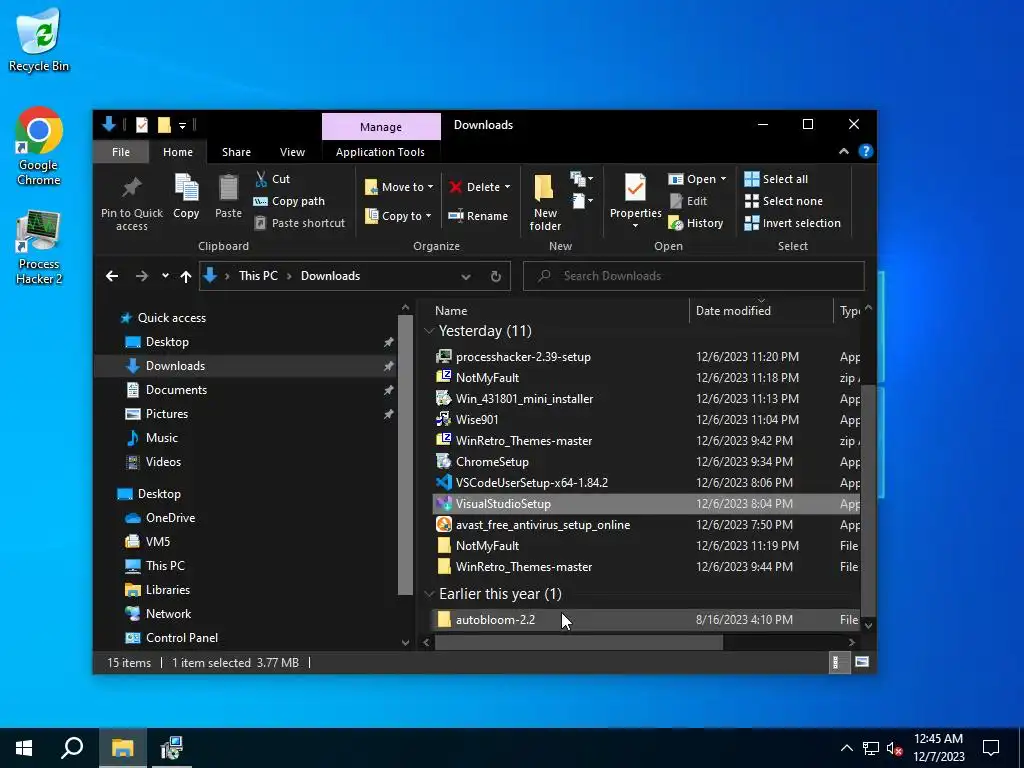This screenshot has width=1024, height=768.
Task: Collapse the Yesterday group
Action: 429,331
